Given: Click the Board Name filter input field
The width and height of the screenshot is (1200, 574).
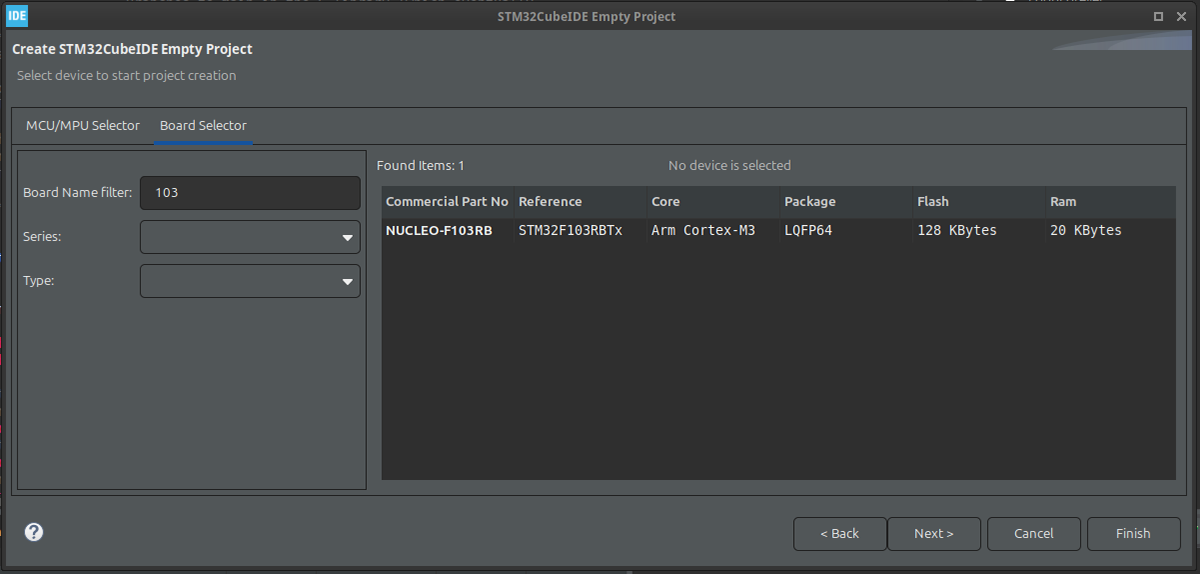Looking at the screenshot, I should [250, 192].
